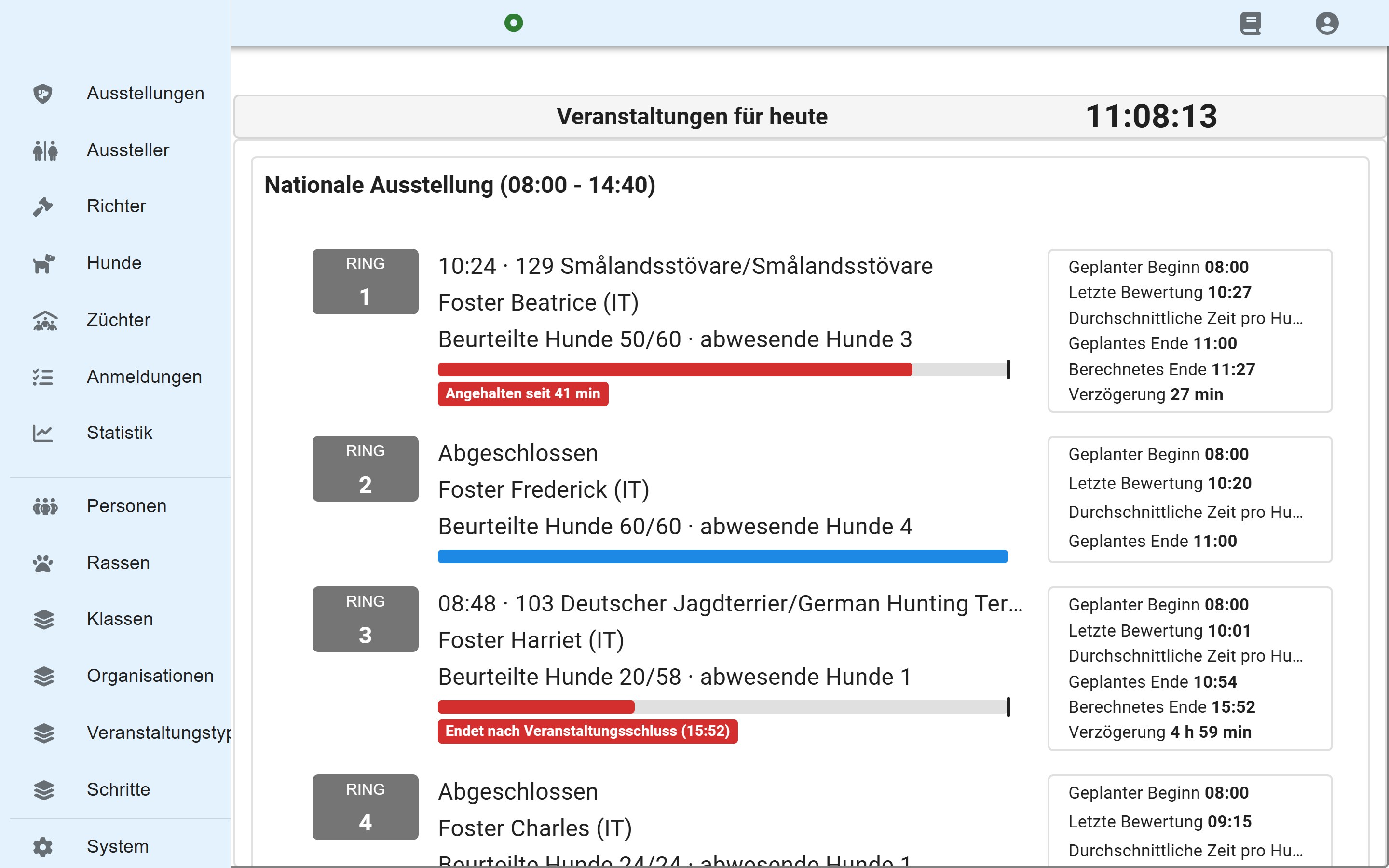Viewport: 1389px width, 868px height.
Task: Click the Richter gavel icon
Action: coord(43,207)
